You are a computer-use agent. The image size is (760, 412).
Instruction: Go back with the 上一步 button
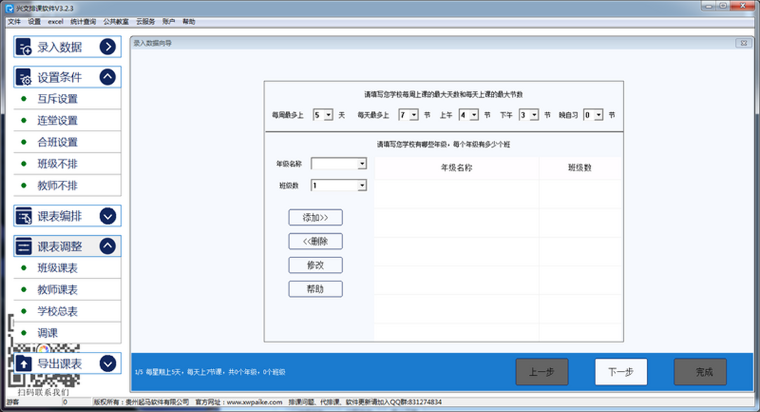pos(542,372)
